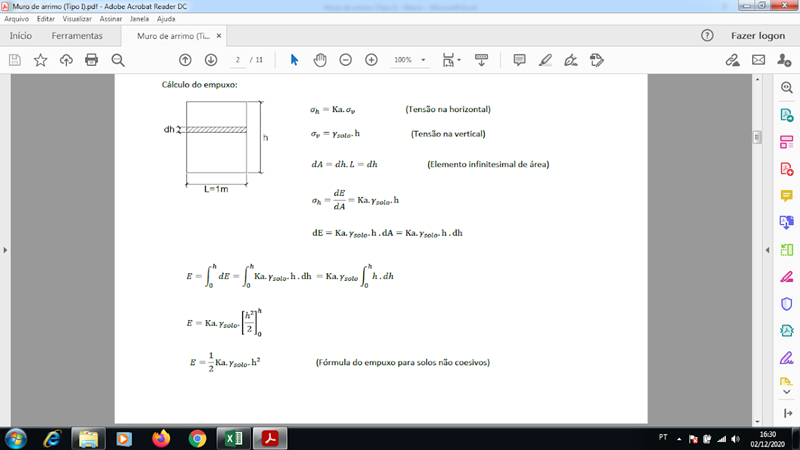800x450 pixels.
Task: Open the yellow Comment tool icon
Action: point(787,196)
